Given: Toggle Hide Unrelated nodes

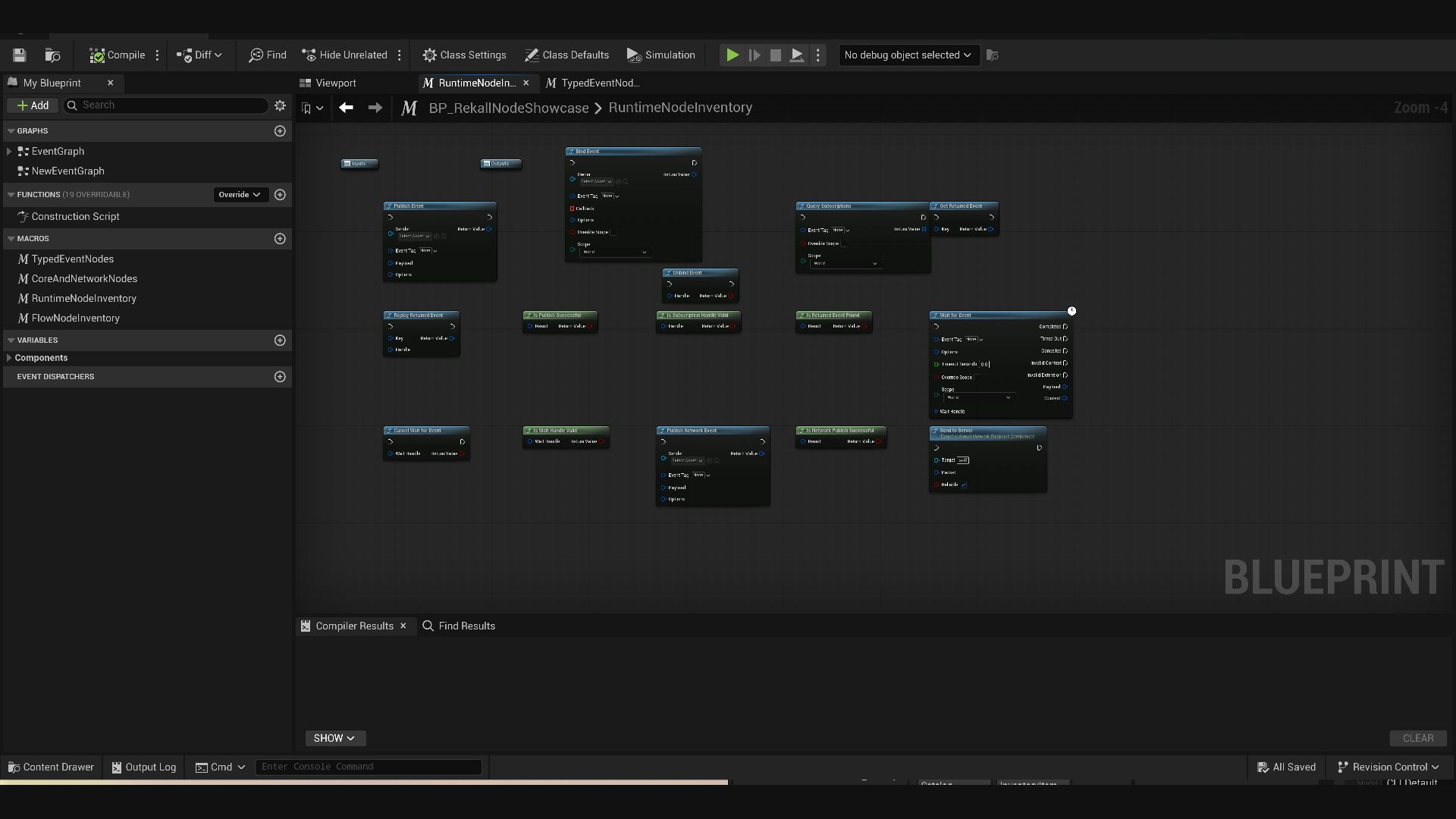Looking at the screenshot, I should coord(345,55).
